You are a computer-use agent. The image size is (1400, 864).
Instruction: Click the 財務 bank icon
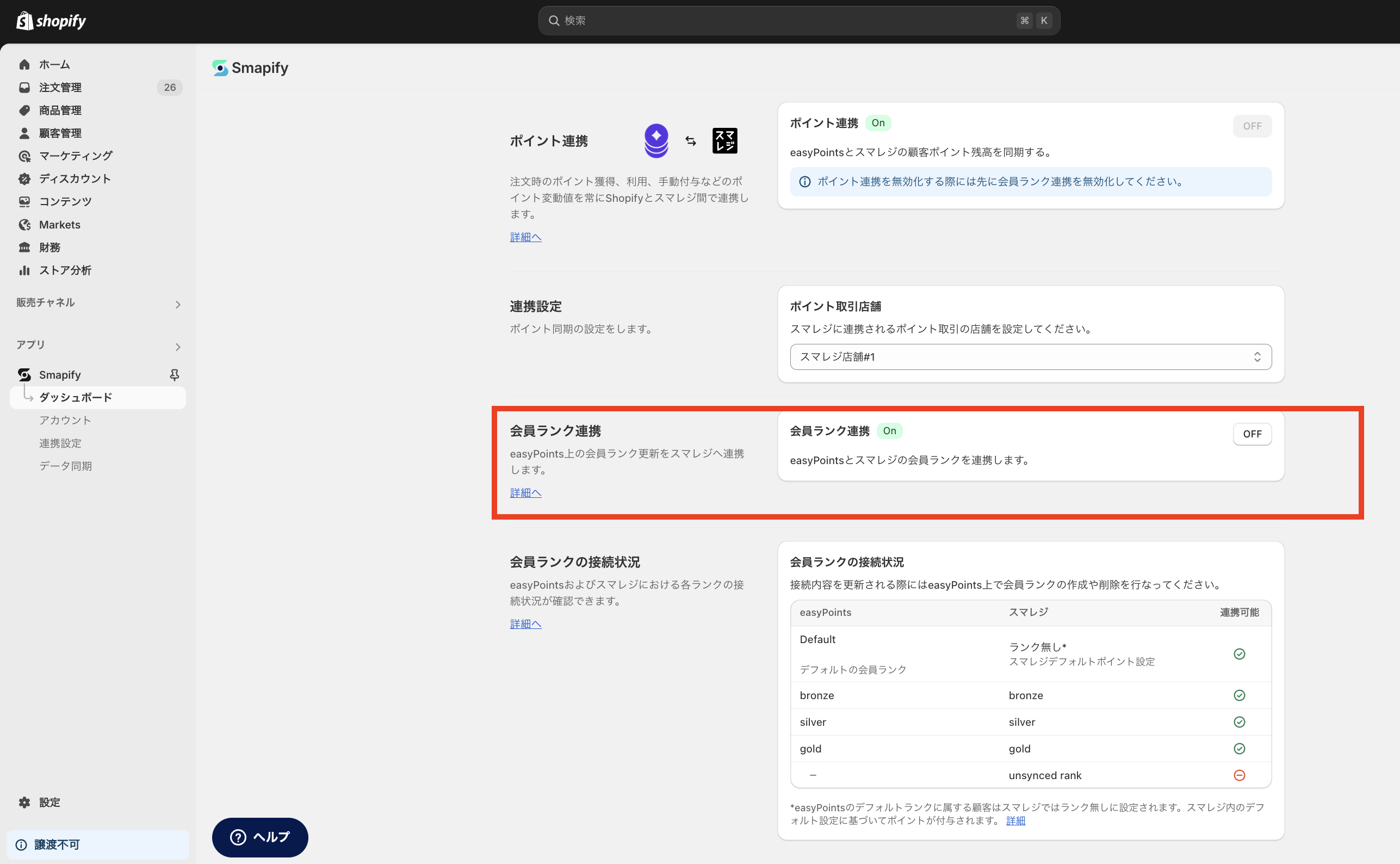tap(24, 248)
